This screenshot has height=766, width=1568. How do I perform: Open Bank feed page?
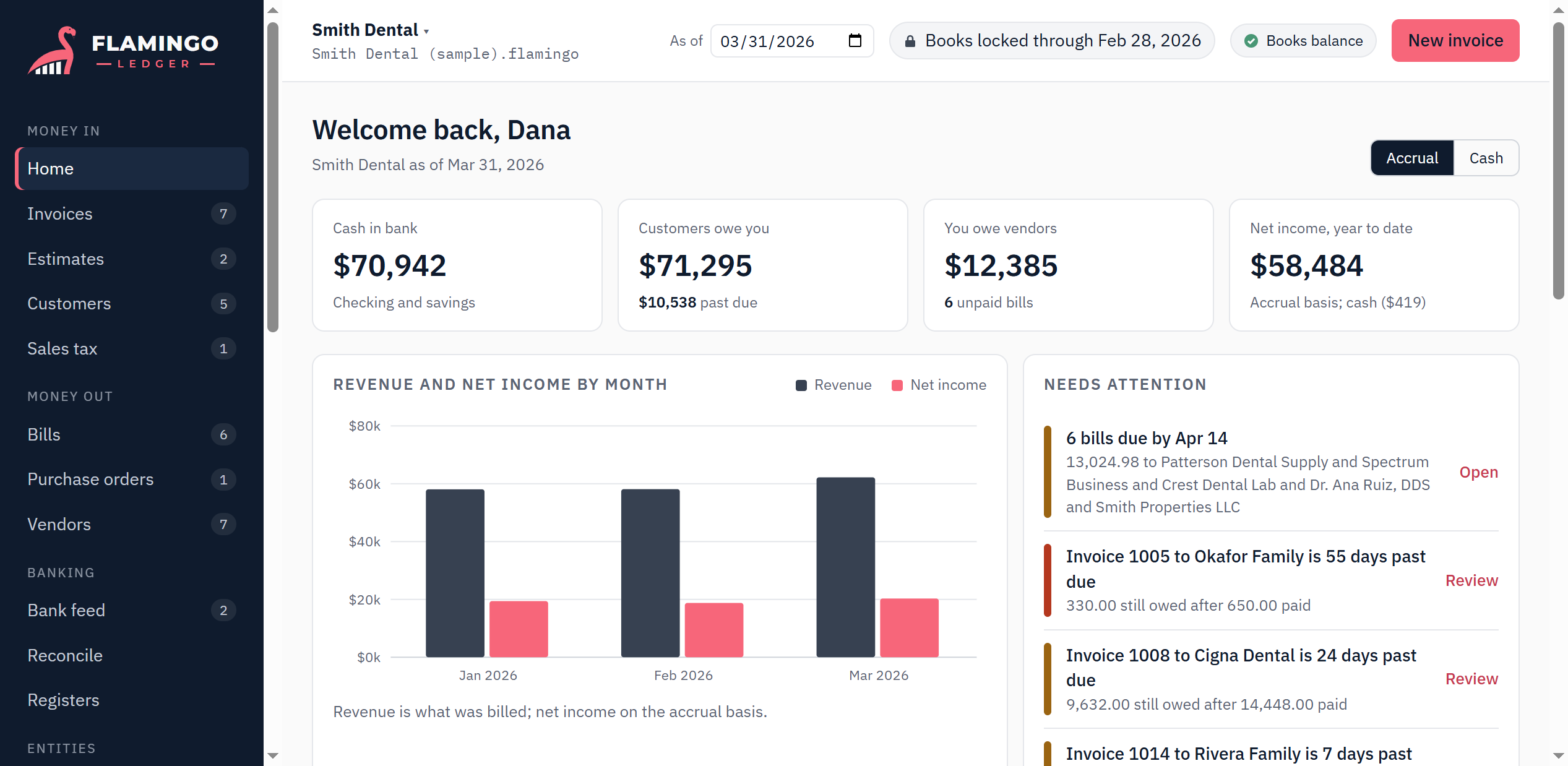tap(132, 610)
